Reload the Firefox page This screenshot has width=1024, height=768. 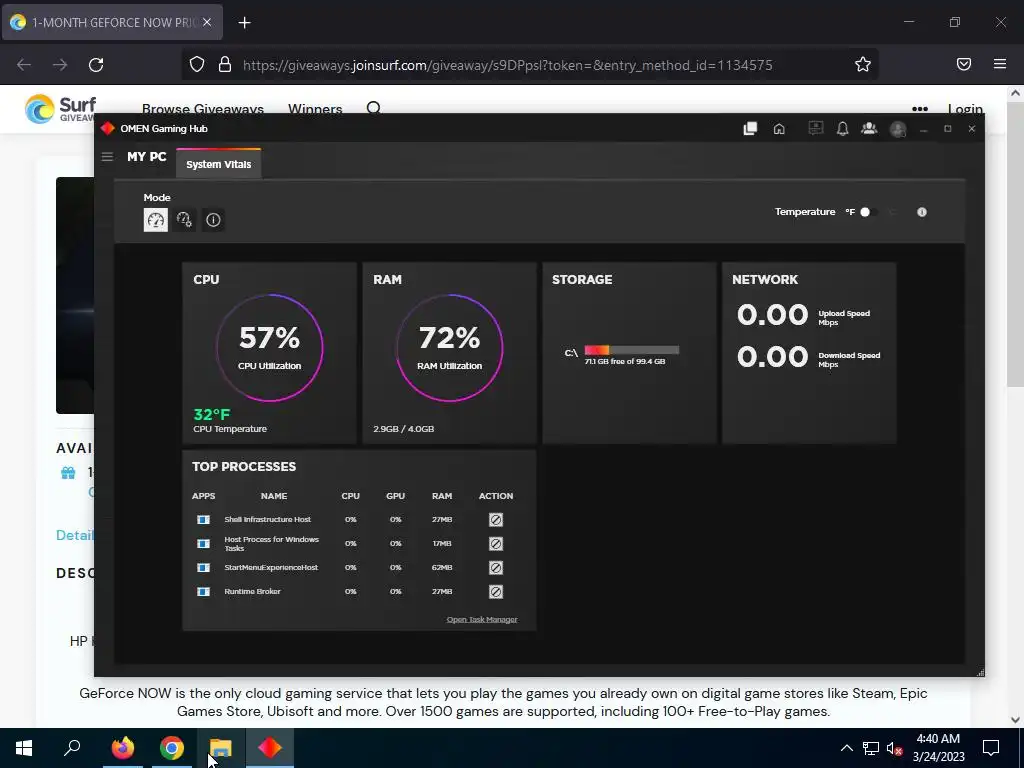(x=96, y=65)
